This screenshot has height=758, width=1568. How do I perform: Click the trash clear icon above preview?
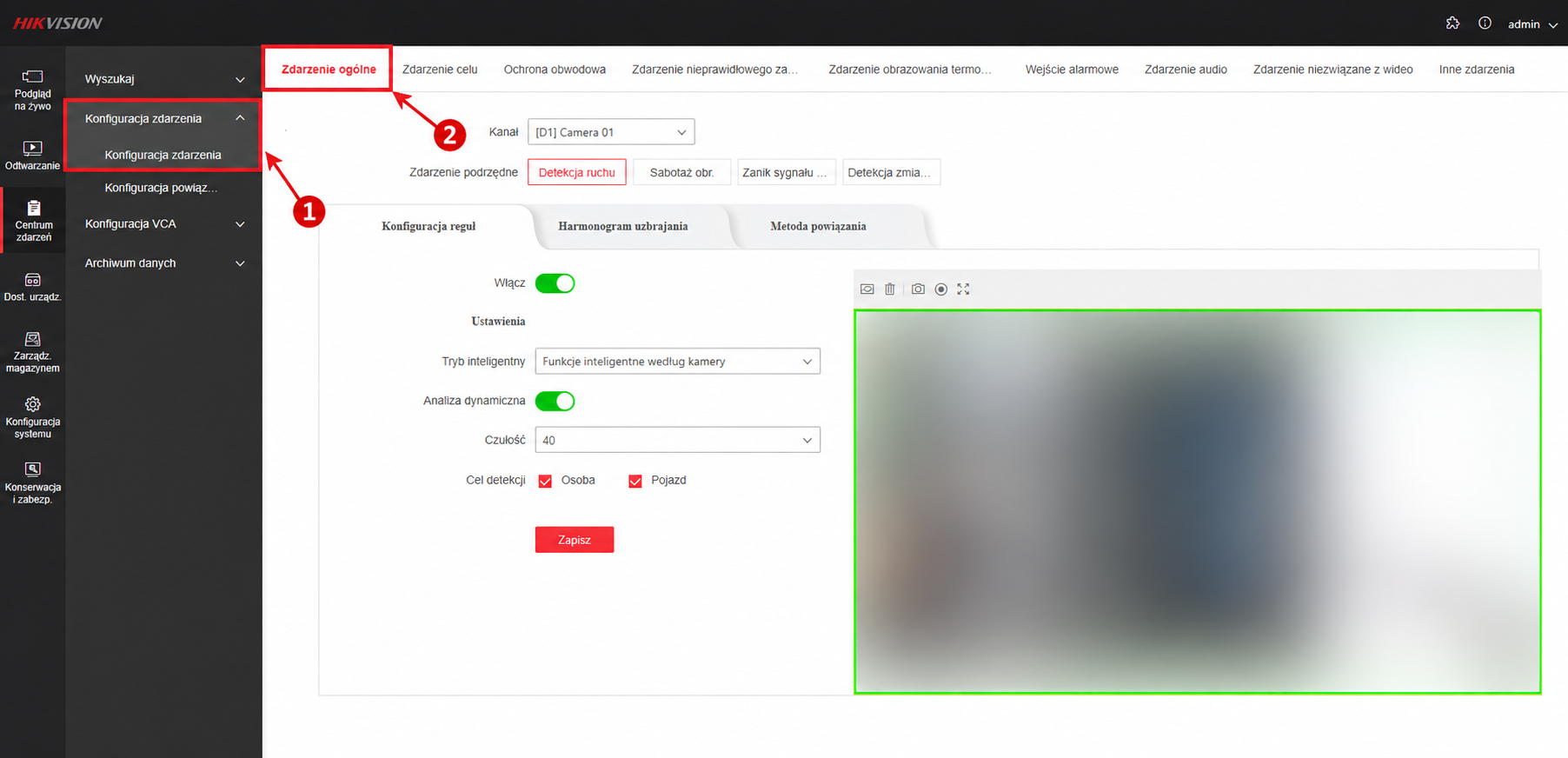tap(890, 289)
